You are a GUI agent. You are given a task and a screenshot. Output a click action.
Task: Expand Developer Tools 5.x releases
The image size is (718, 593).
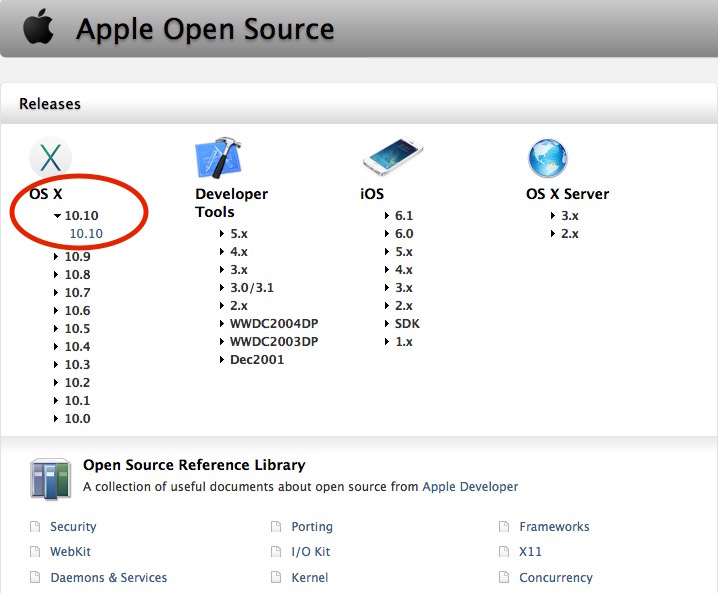(222, 234)
